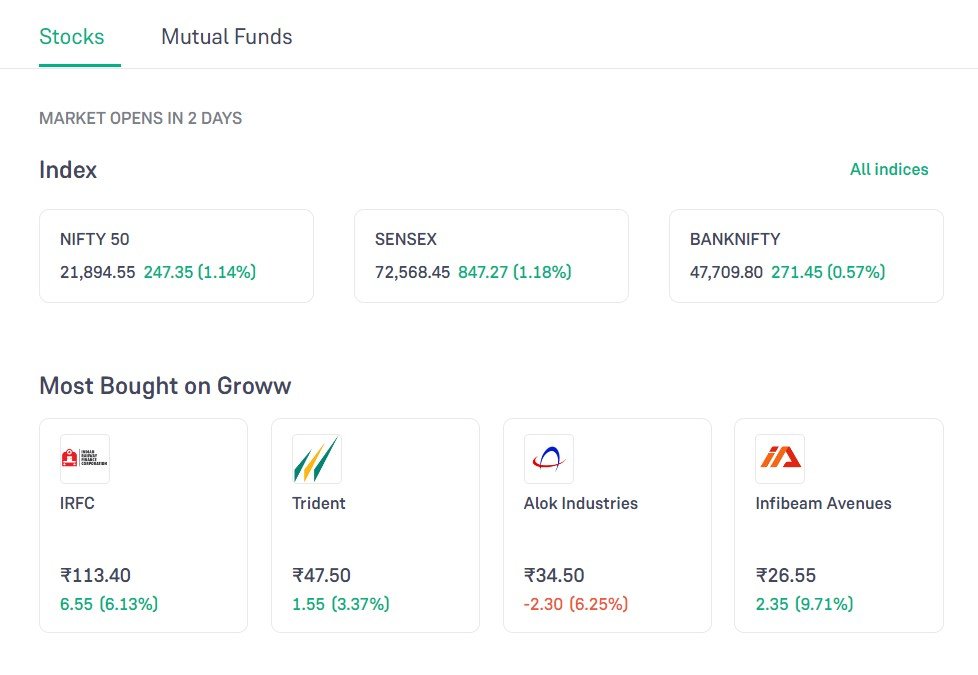Click SENSEX change 847.27 (1.18%)
Viewport: 978px width, 675px height.
(515, 273)
